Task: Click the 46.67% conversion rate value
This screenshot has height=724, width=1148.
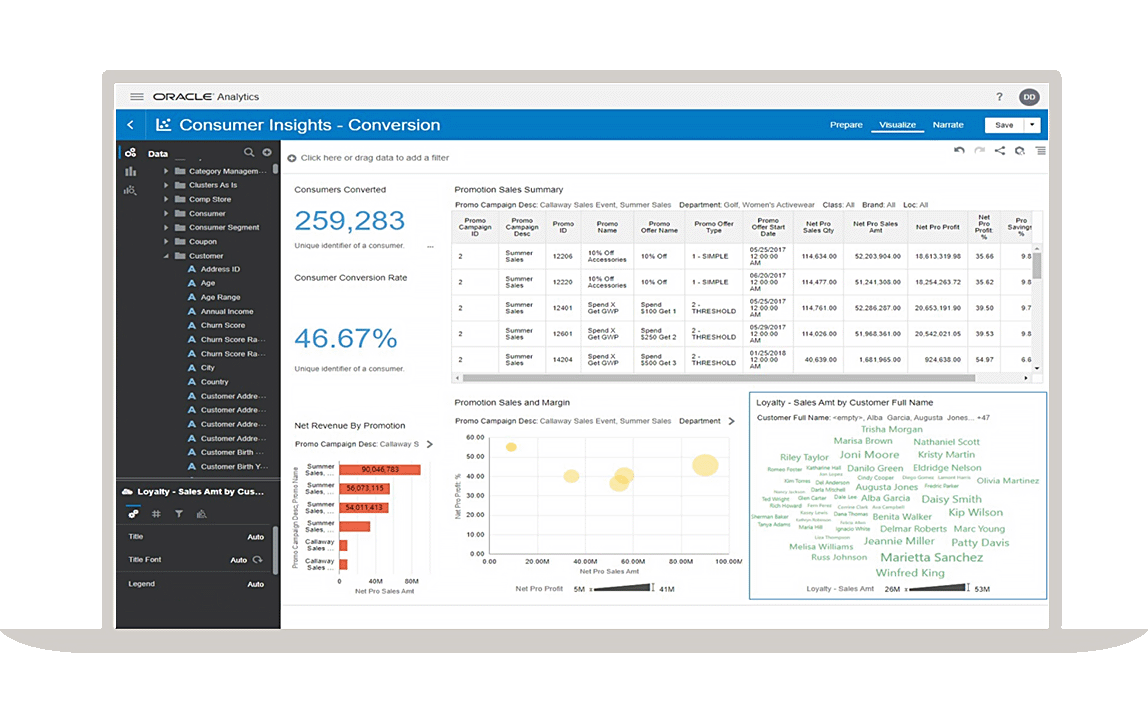Action: coord(346,338)
